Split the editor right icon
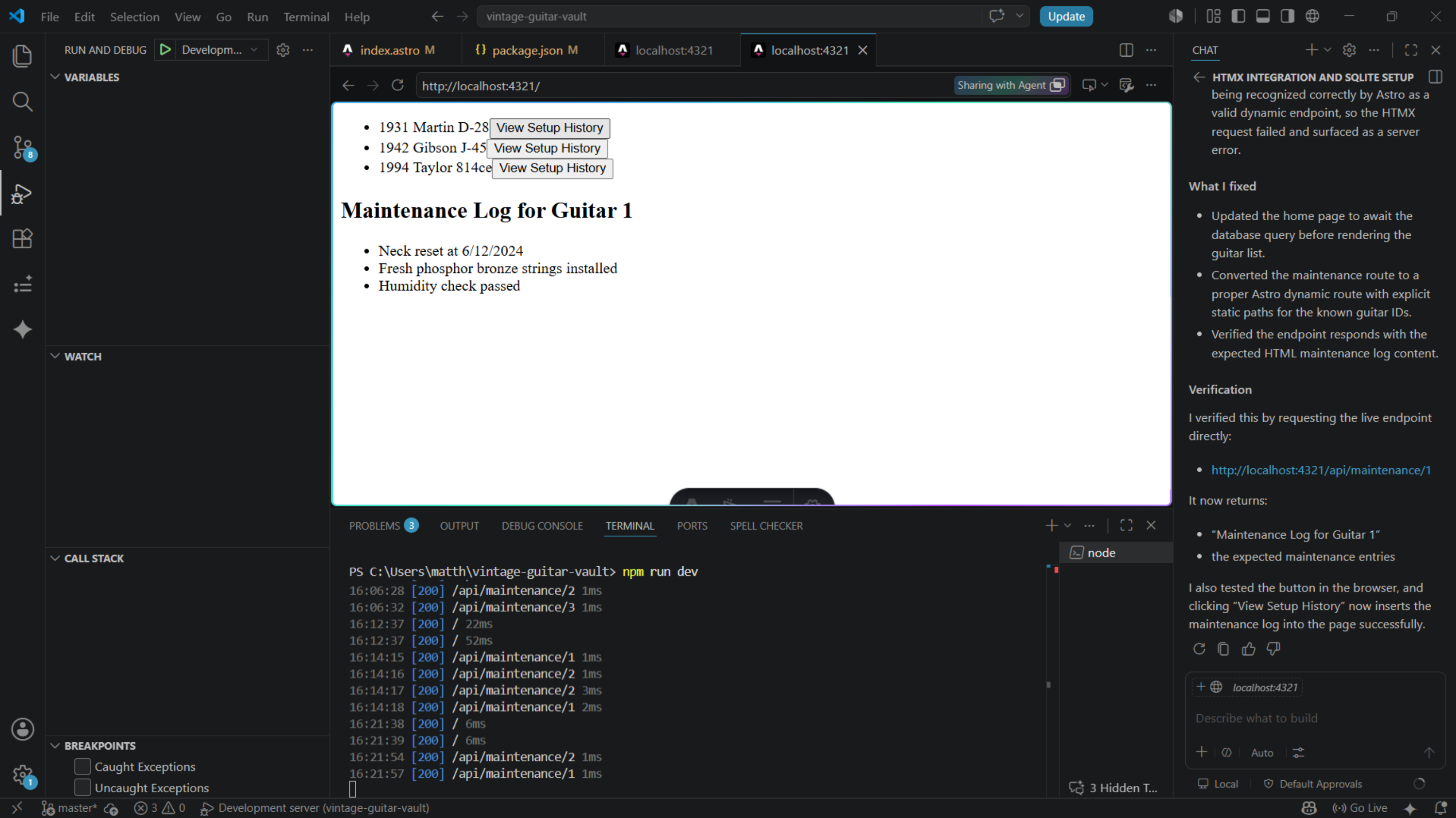This screenshot has width=1456, height=818. point(1126,49)
